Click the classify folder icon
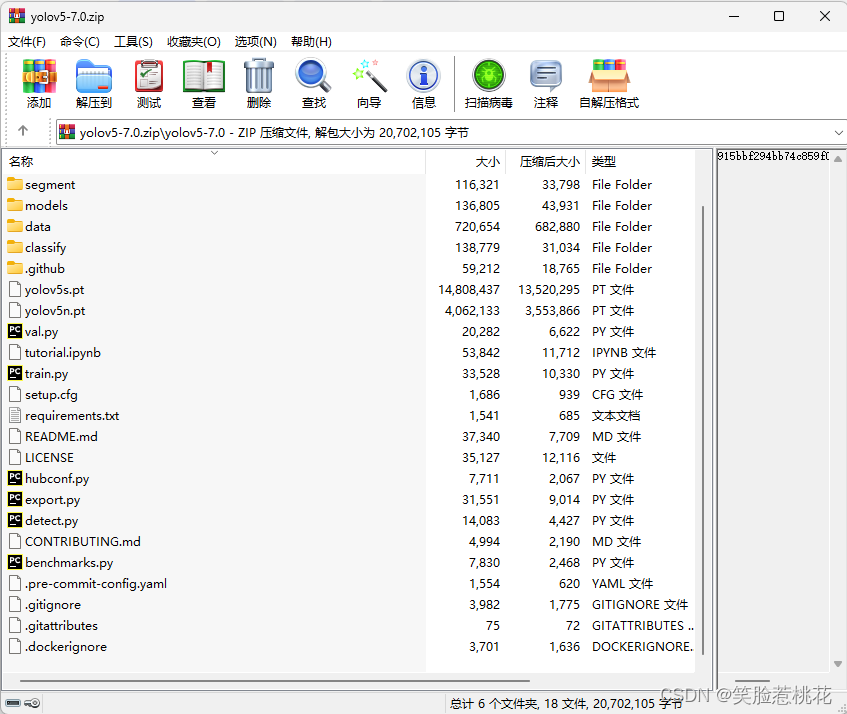847x714 pixels. click(x=15, y=247)
